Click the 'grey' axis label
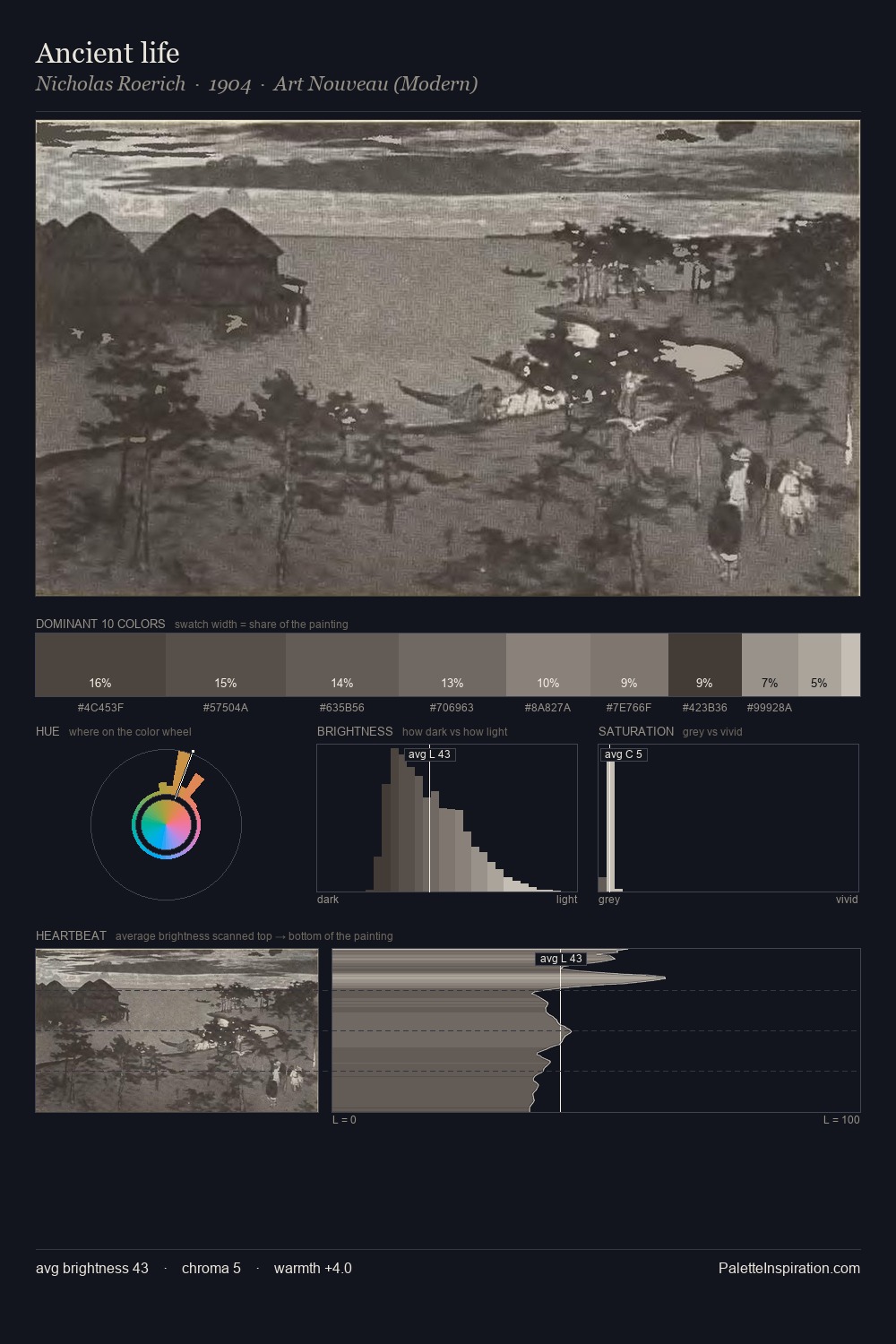 pos(609,900)
